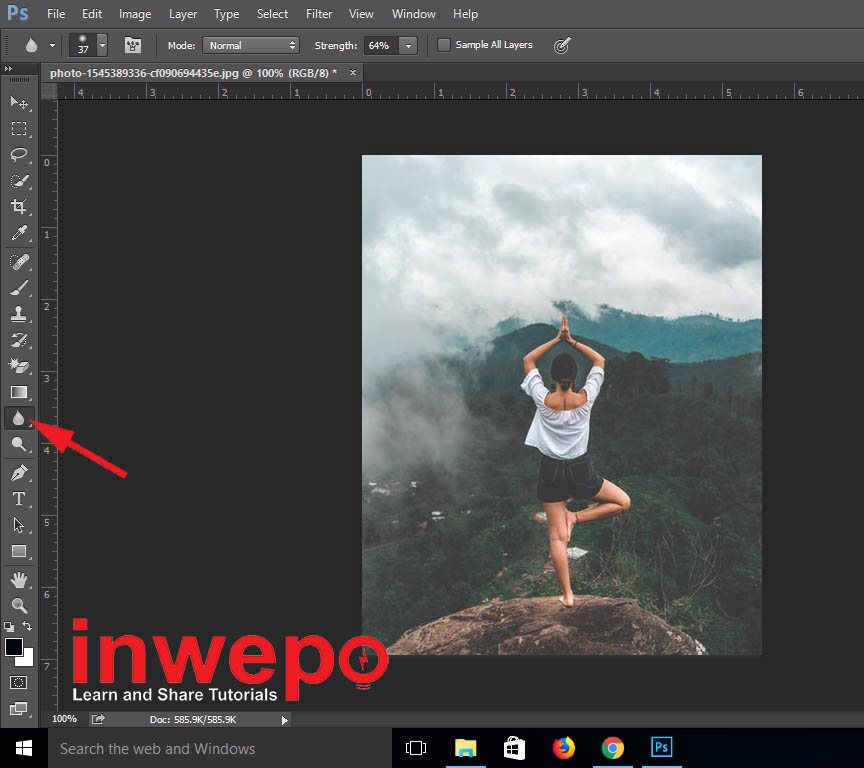Open the Filter menu

coord(319,14)
